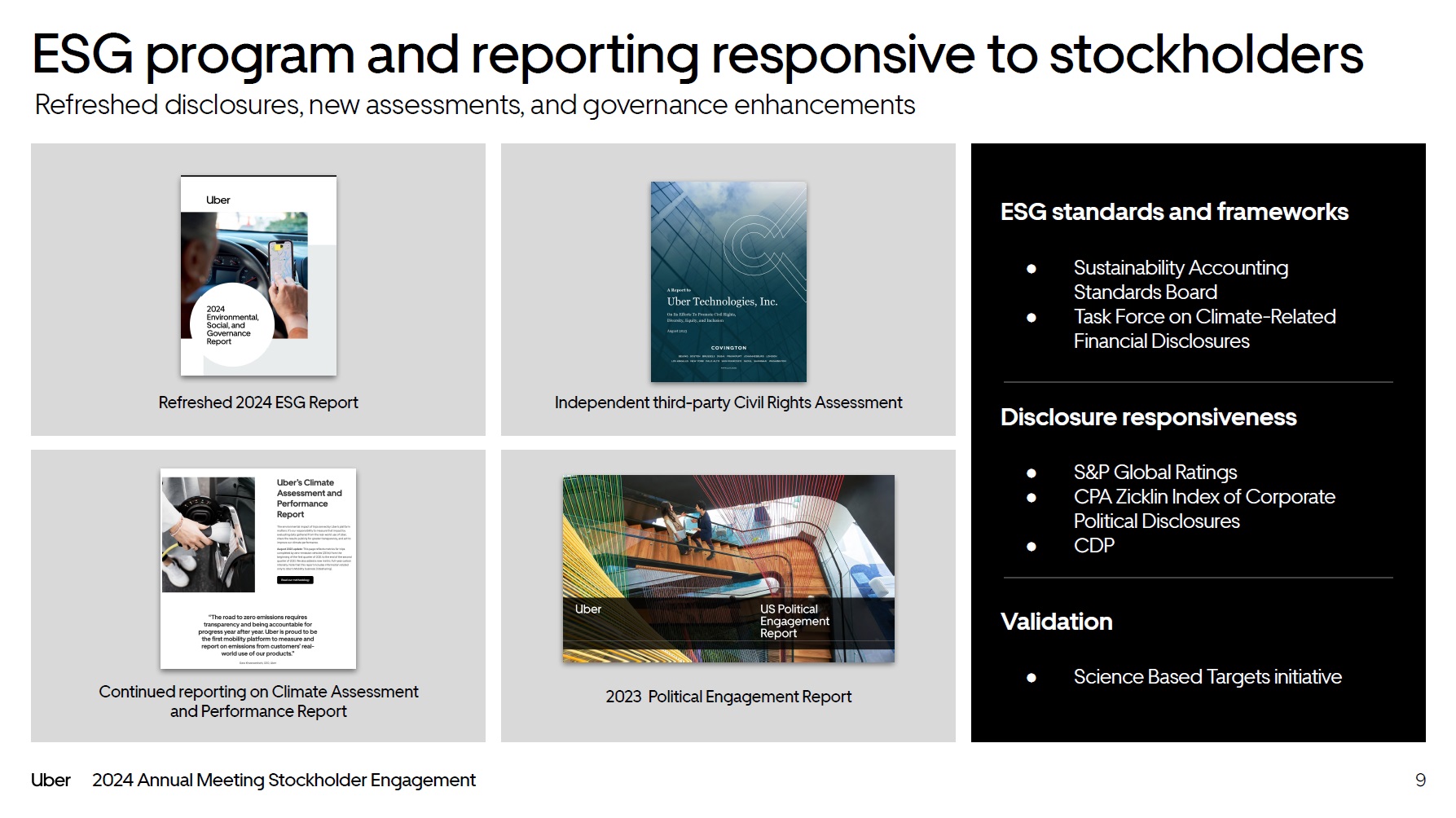This screenshot has height=818, width=1456.
Task: Select the 'Refreshed 2024 ESG Report' caption
Action: [258, 402]
